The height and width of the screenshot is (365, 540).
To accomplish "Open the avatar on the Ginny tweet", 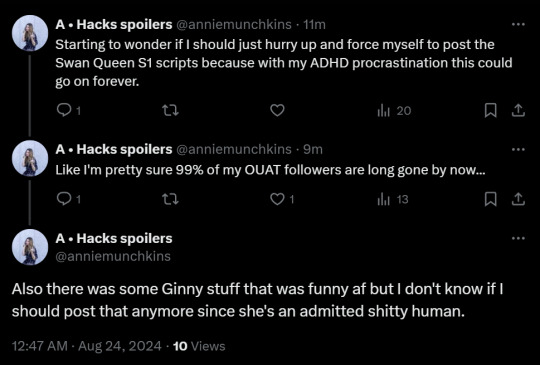I will coord(30,247).
